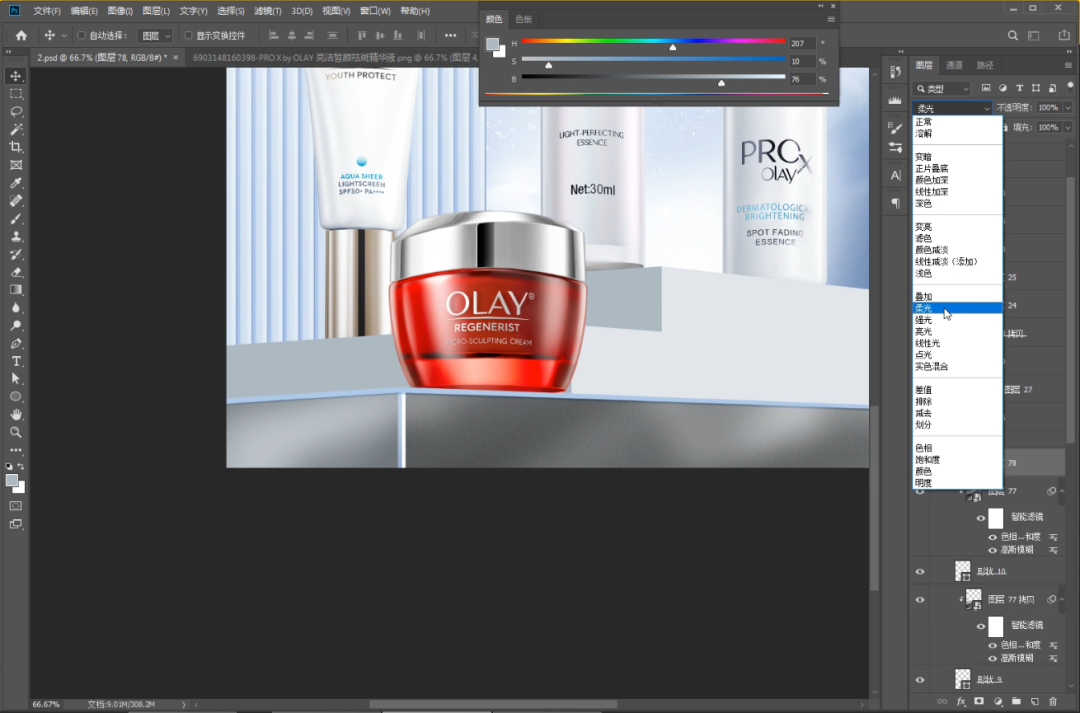Select the Gradient tool
The image size is (1080, 713).
16,290
